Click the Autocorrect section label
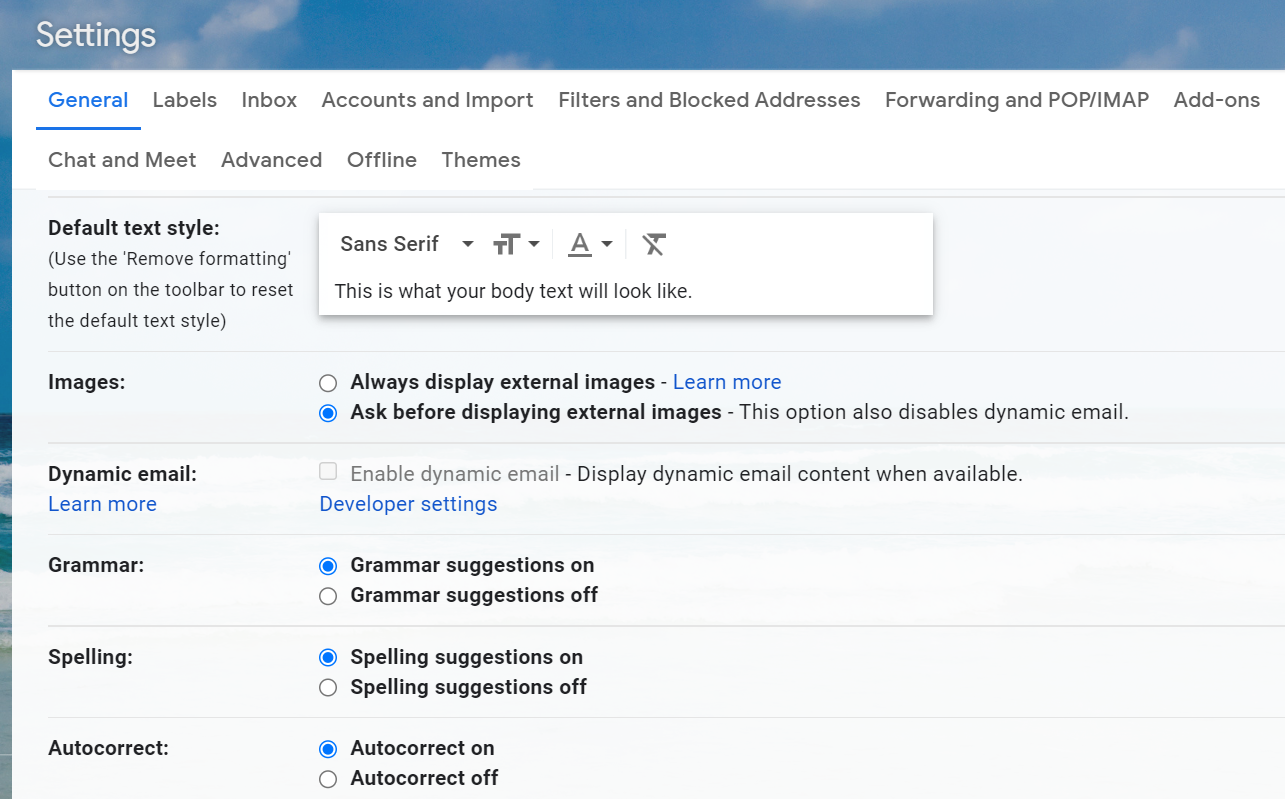 tap(108, 748)
